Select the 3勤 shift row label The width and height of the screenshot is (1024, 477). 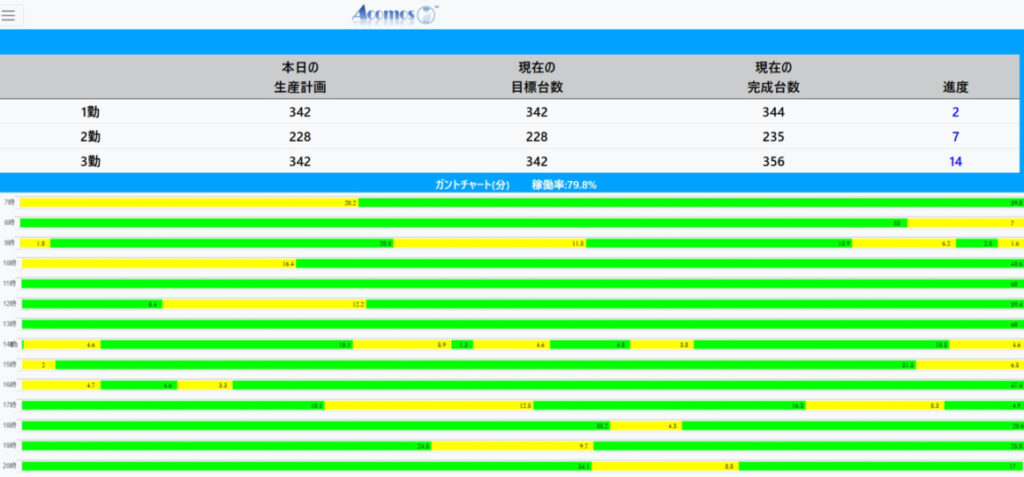tap(90, 162)
